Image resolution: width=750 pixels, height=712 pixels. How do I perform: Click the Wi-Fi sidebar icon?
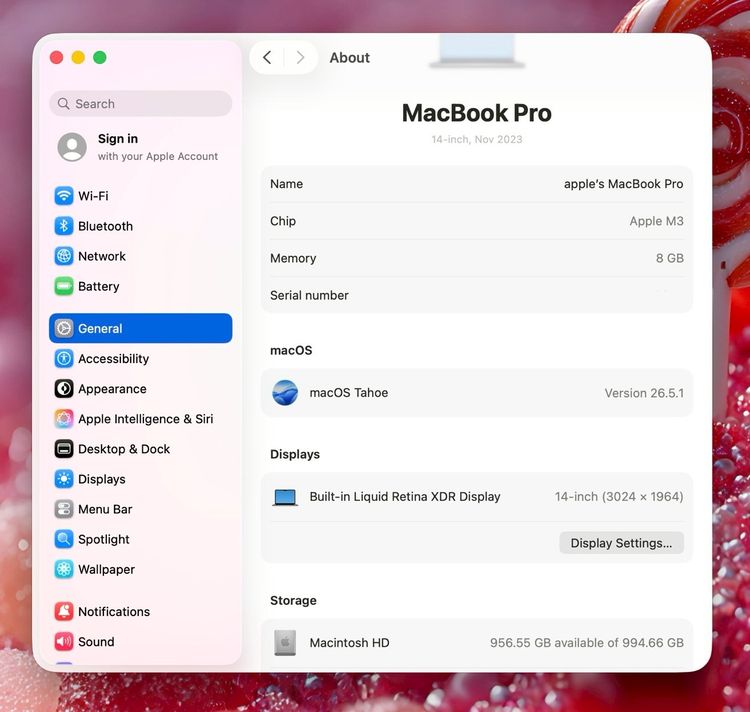[64, 196]
